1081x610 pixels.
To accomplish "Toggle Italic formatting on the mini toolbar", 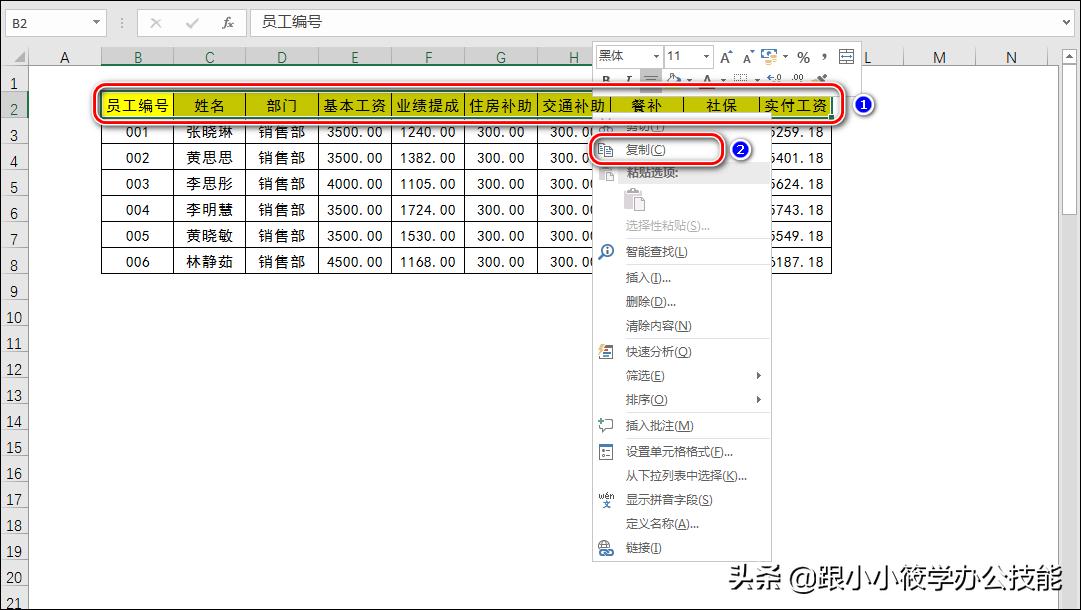I will pos(630,77).
